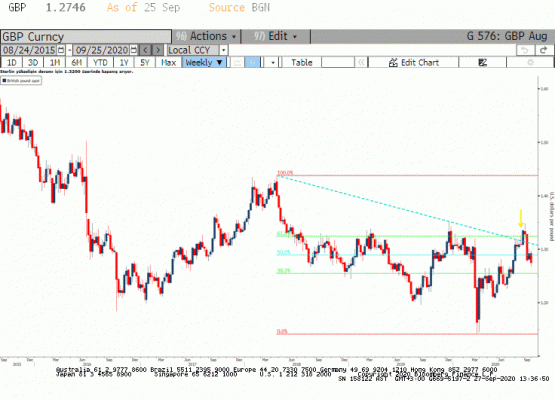
Task: Click the collapse double-chevron icon
Action: click(361, 63)
